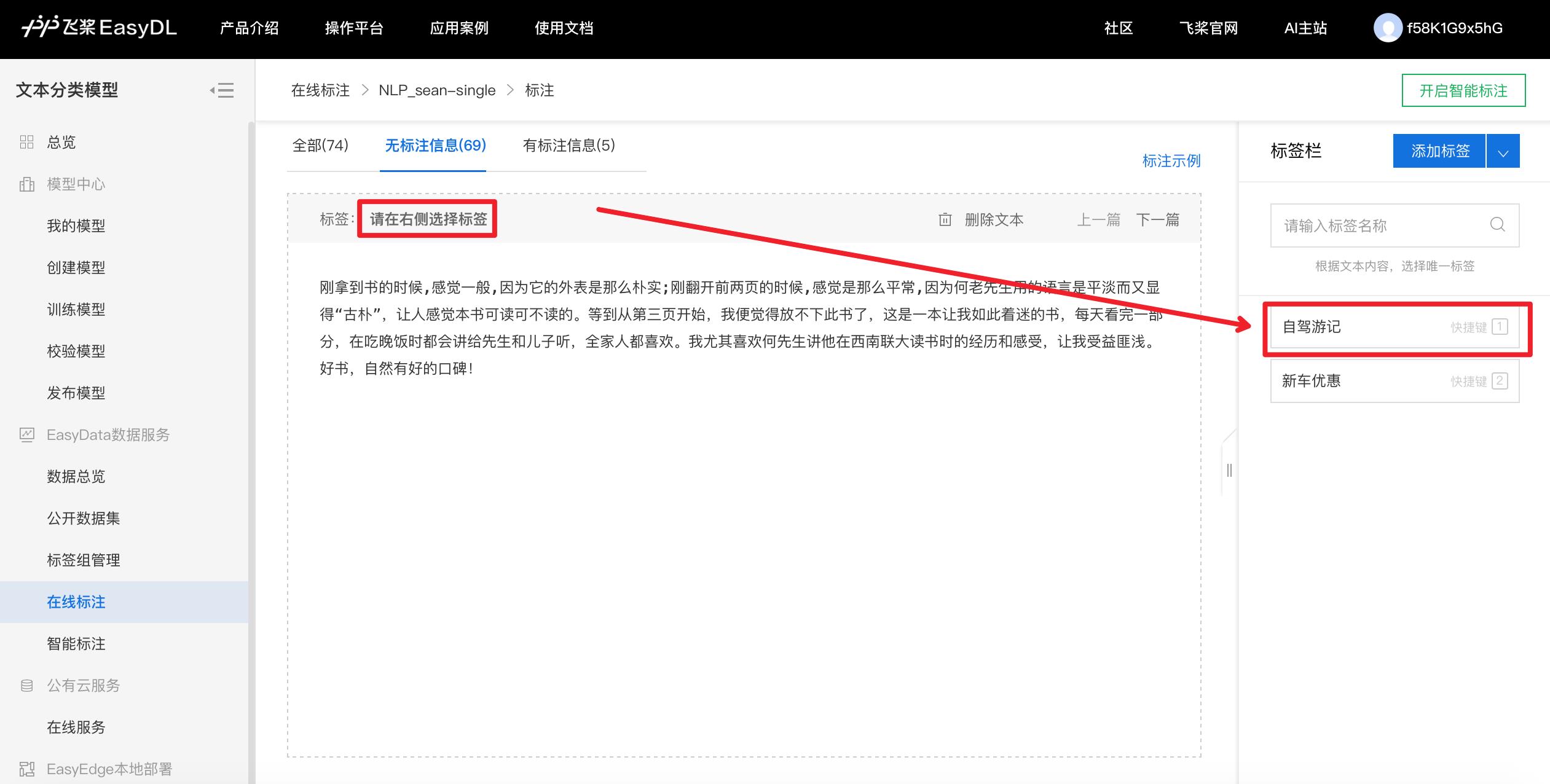This screenshot has height=784, width=1550.
Task: Click the 公有云服务 sidebar icon
Action: (22, 686)
